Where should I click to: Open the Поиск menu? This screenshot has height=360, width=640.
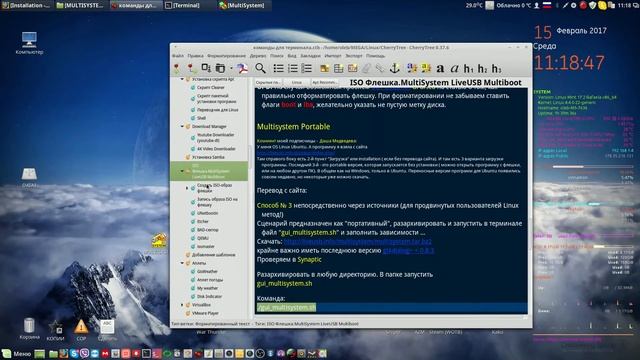pyautogui.click(x=277, y=56)
